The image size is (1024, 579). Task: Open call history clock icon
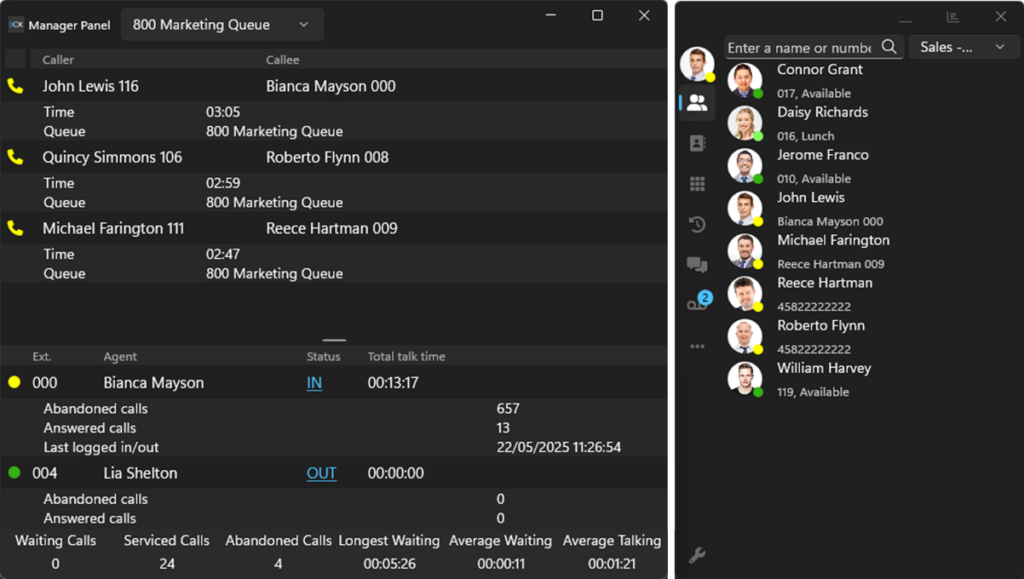tap(697, 225)
